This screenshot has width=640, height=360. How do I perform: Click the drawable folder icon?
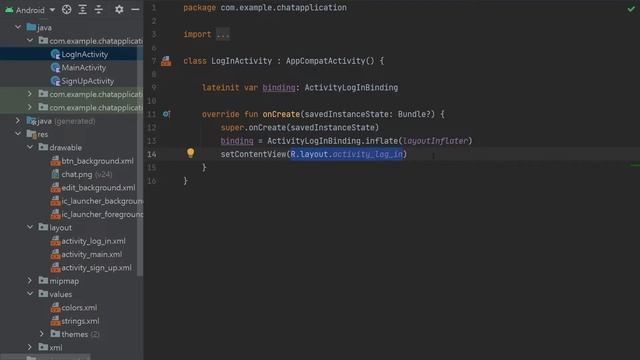pyautogui.click(x=43, y=147)
